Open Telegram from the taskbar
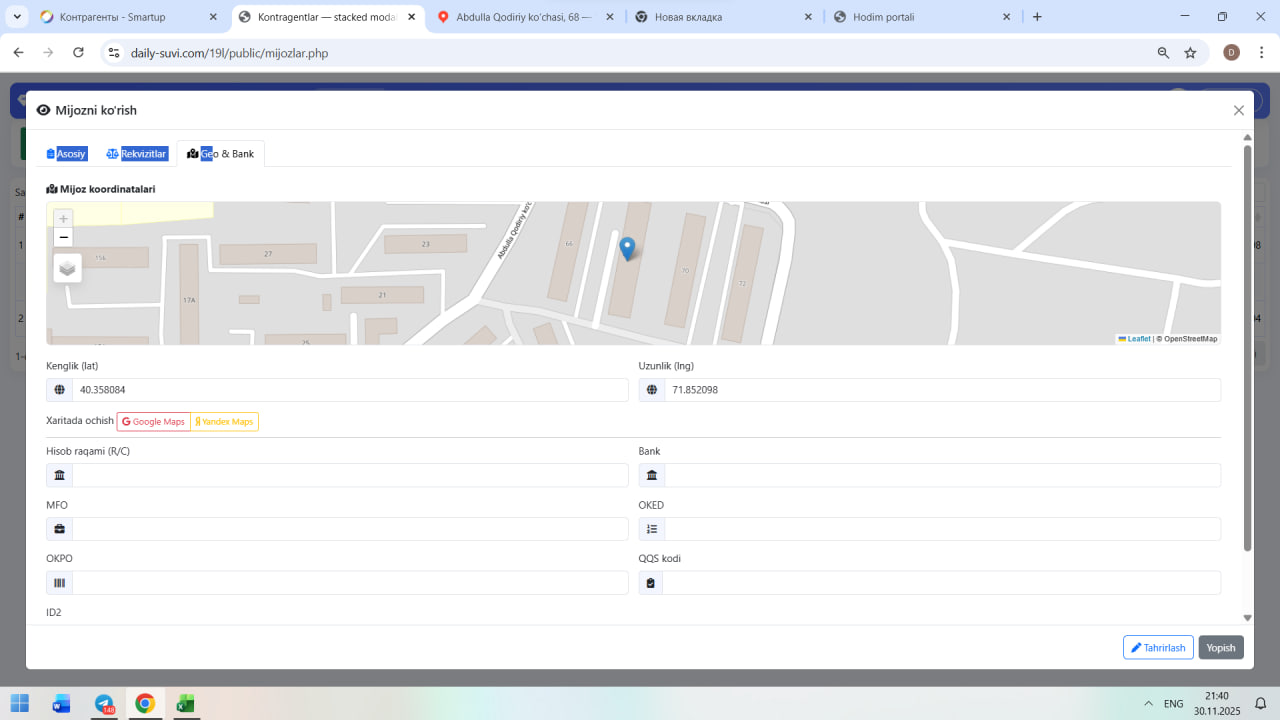This screenshot has height=720, width=1280. (104, 703)
